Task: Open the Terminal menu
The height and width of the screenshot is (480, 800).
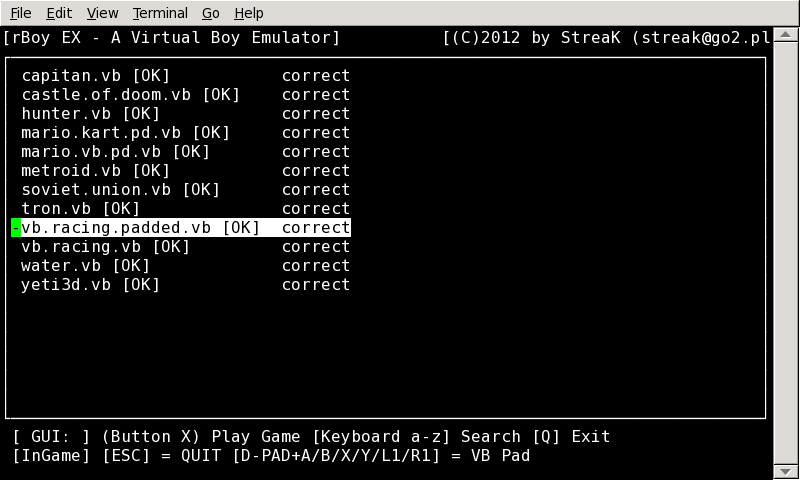Action: (x=160, y=13)
